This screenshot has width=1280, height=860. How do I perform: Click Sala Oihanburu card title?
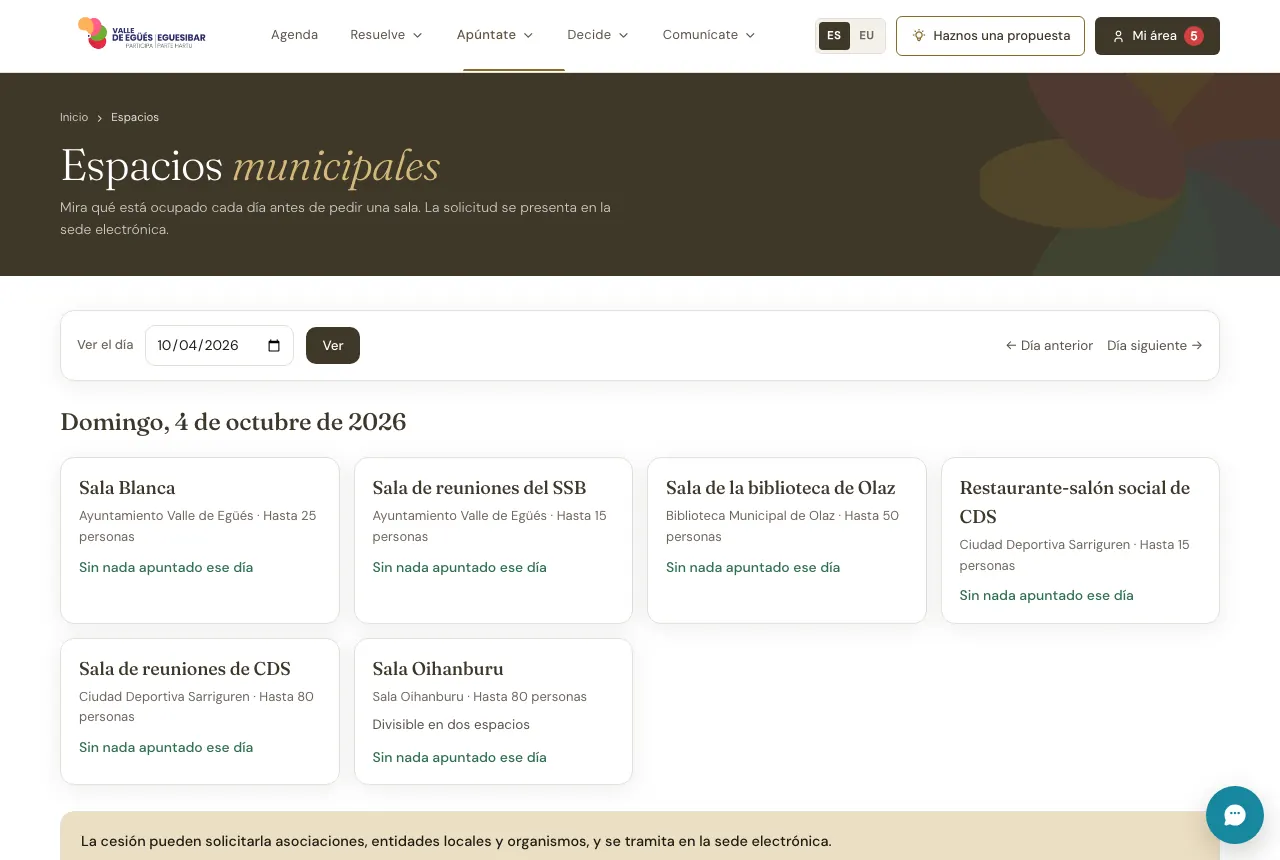click(438, 669)
